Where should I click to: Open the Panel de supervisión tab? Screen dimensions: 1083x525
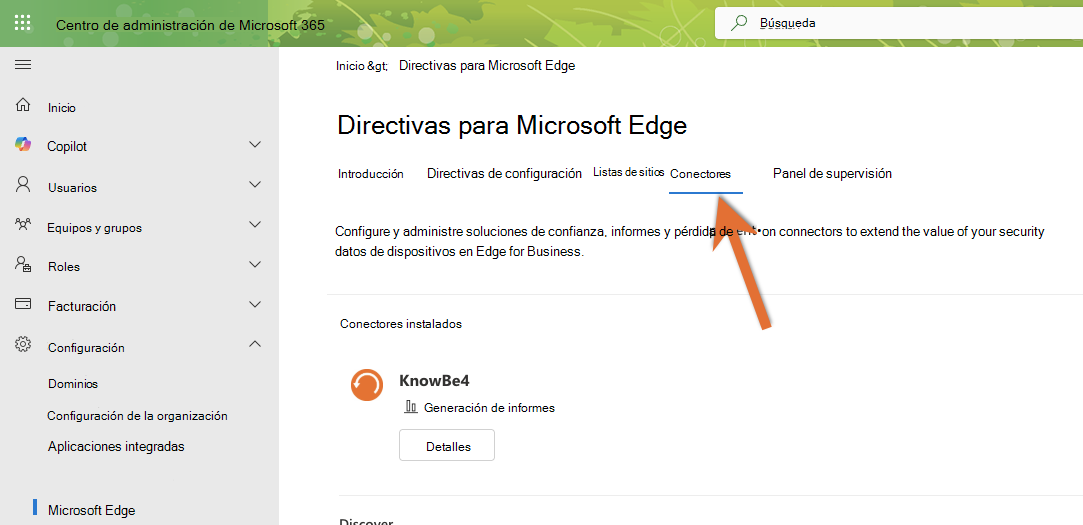[832, 173]
